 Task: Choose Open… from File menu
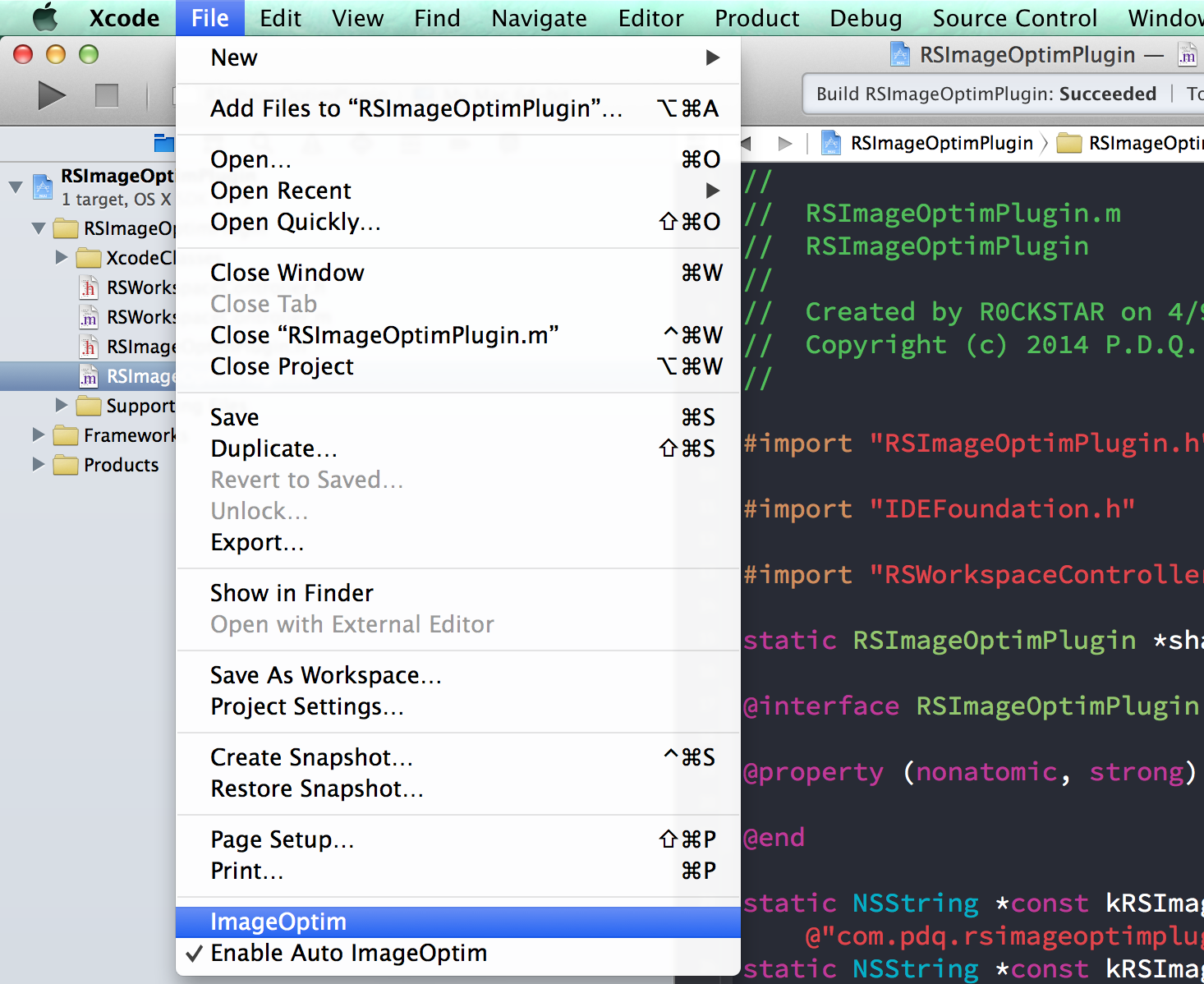point(458,159)
